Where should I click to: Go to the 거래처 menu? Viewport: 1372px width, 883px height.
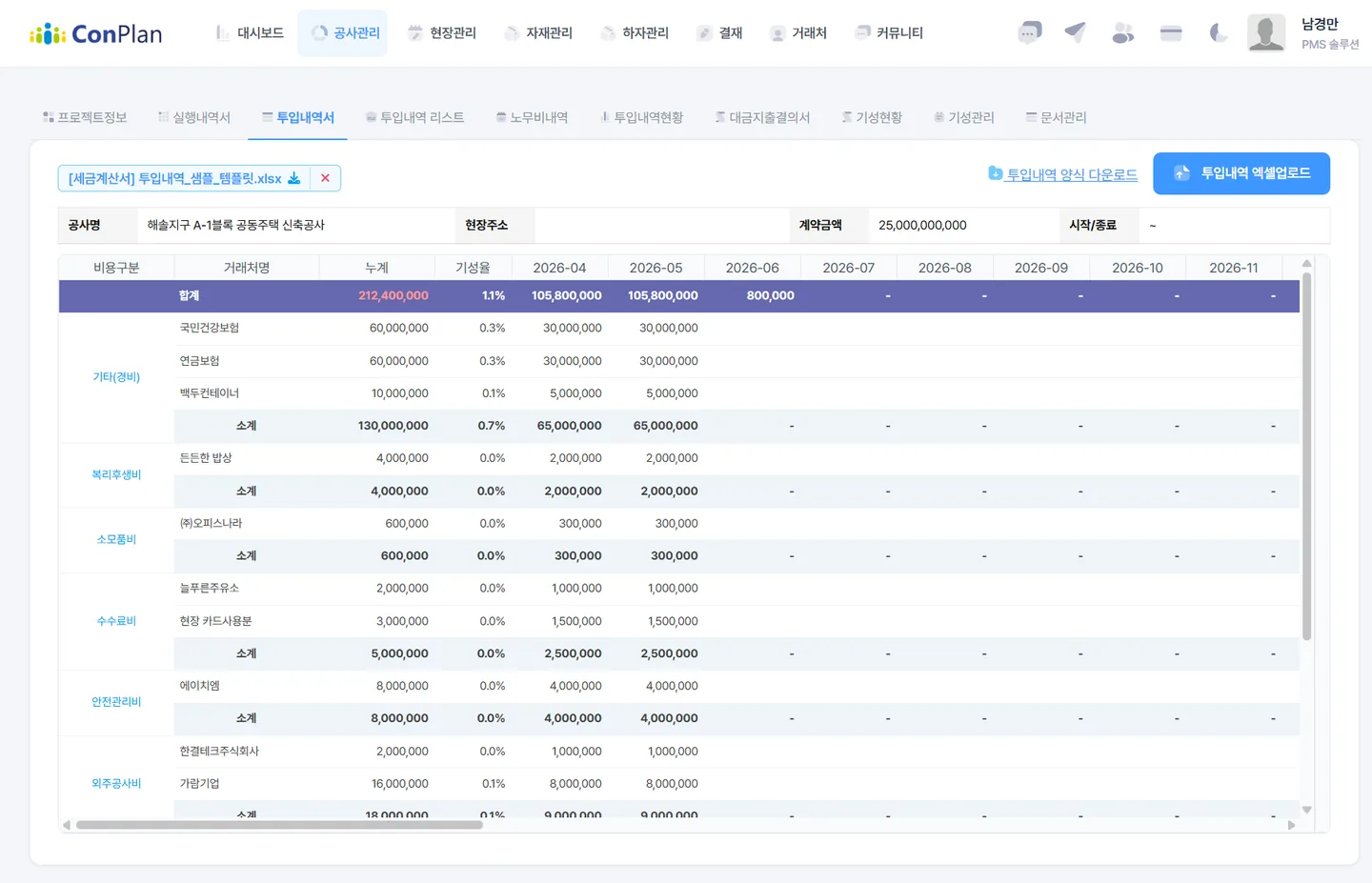798,33
